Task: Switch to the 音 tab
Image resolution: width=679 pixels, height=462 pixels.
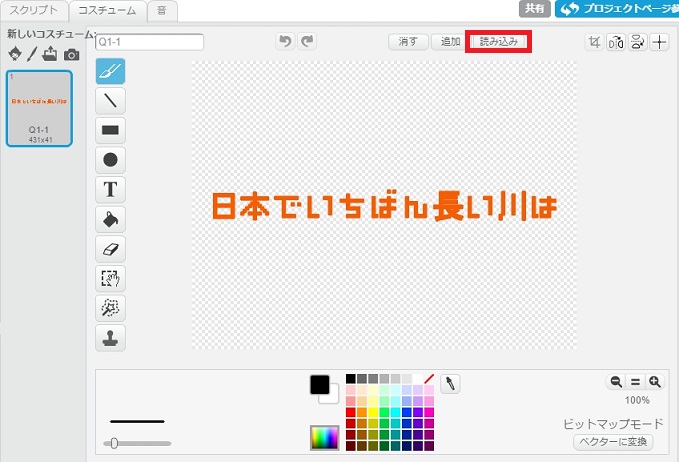Action: [x=162, y=10]
